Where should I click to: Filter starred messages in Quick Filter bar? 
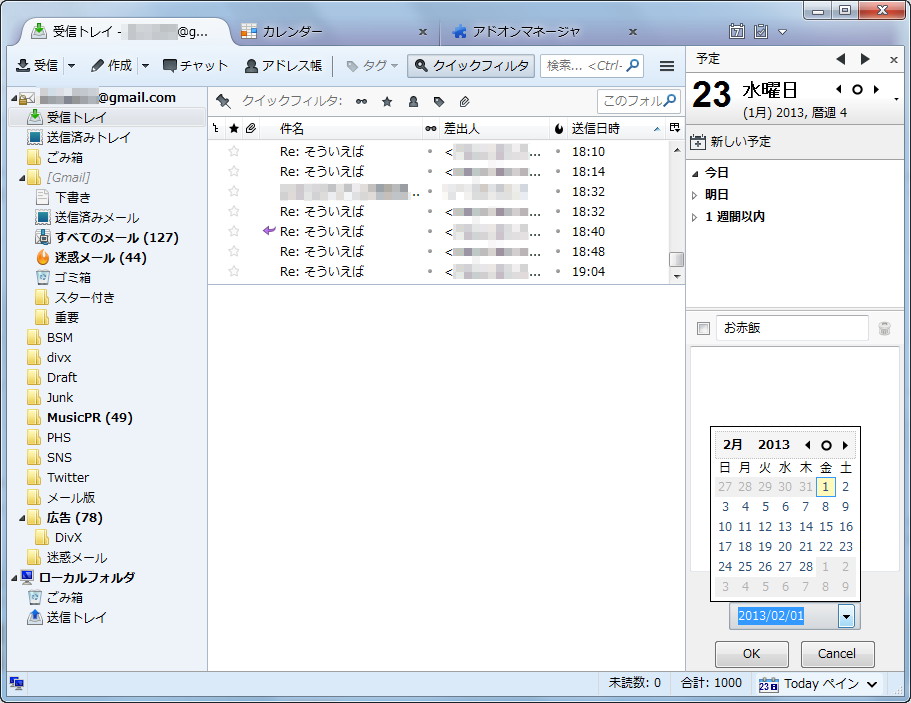pos(388,98)
